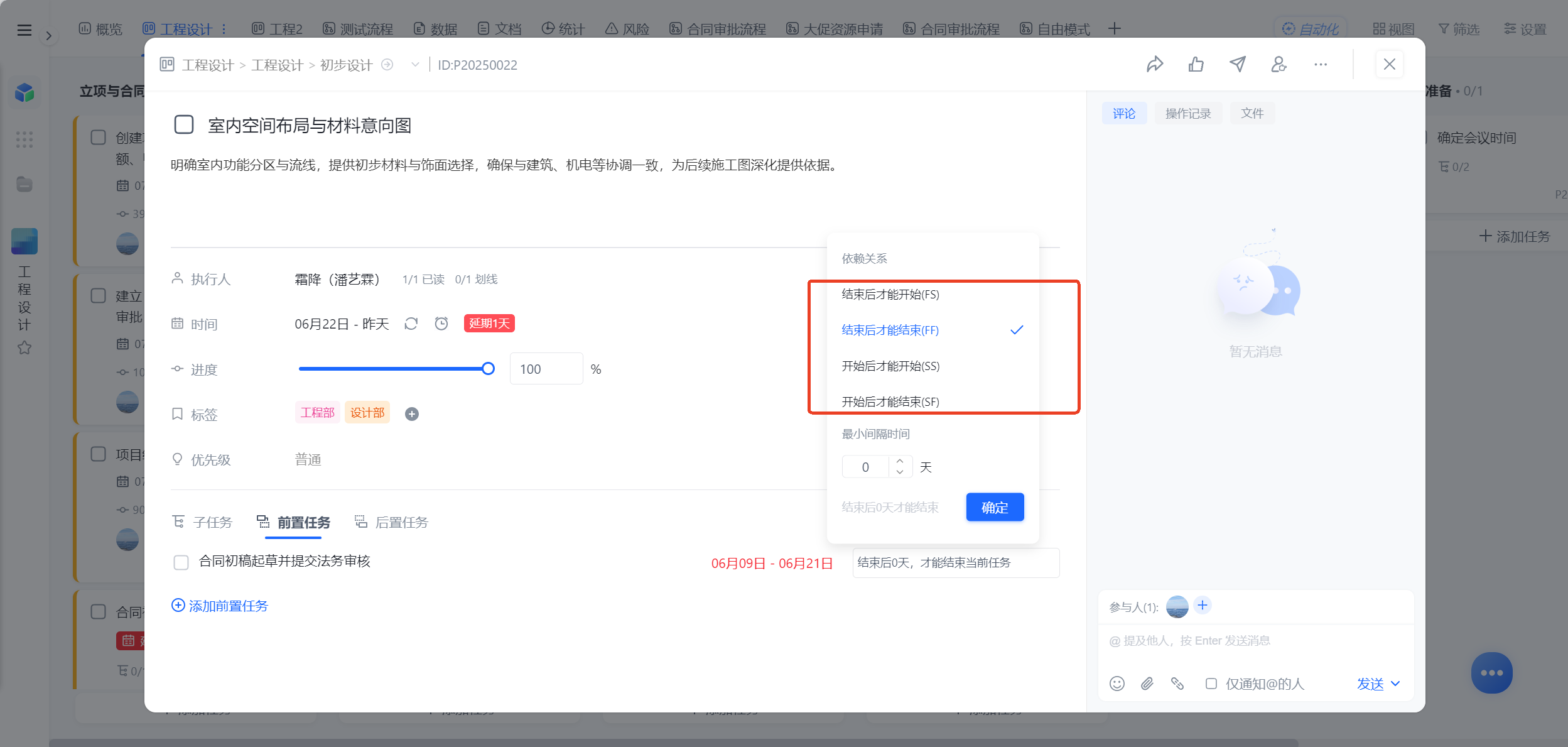Click the cube logo in left sidebar
1568x747 pixels.
[24, 92]
